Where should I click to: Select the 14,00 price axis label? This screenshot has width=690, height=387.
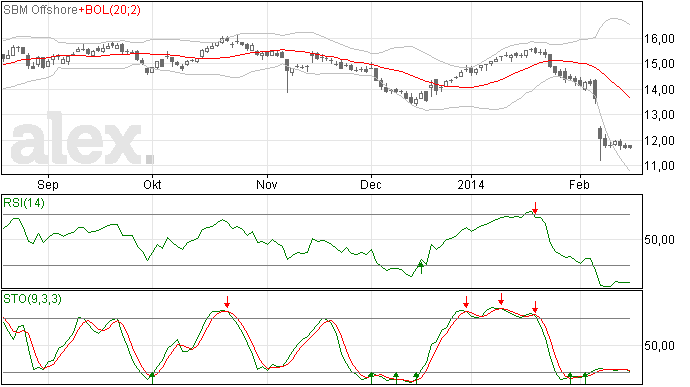[659, 90]
